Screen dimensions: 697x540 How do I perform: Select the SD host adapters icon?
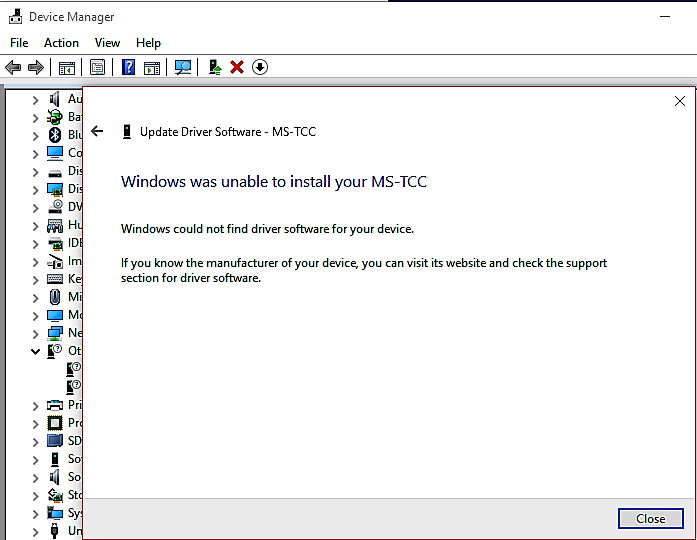(55, 440)
